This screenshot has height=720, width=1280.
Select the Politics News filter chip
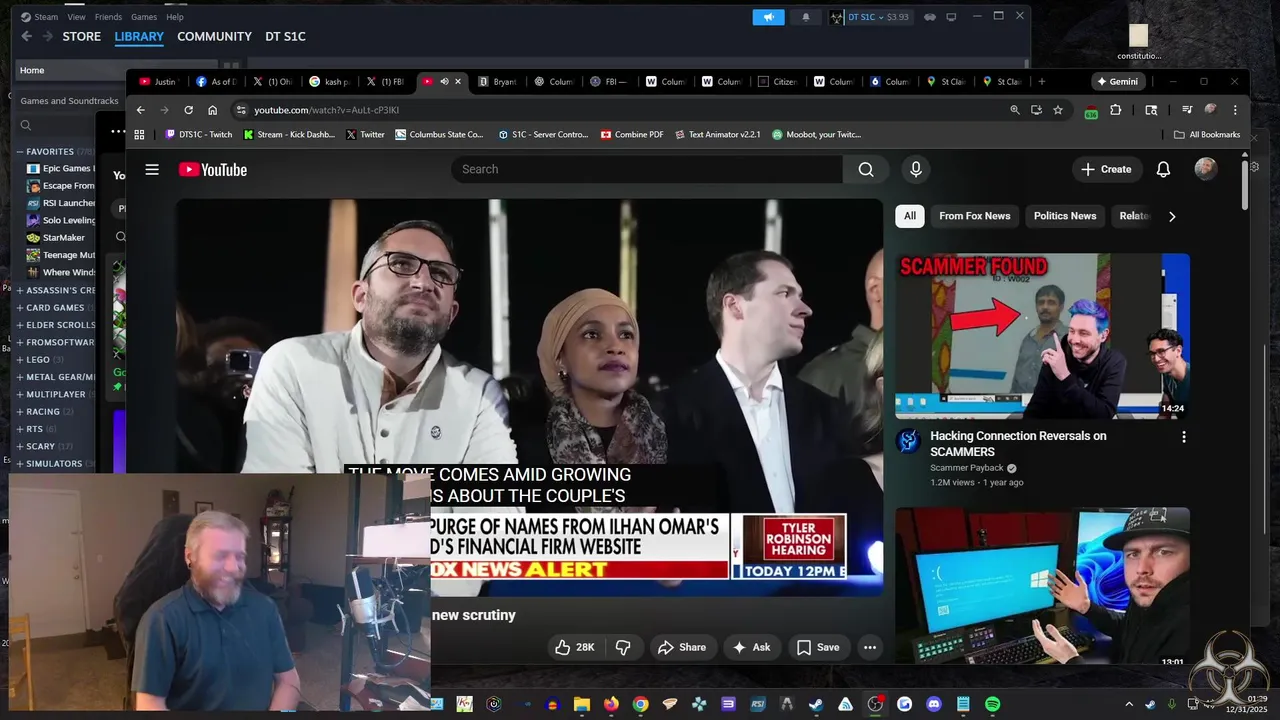pos(1065,216)
